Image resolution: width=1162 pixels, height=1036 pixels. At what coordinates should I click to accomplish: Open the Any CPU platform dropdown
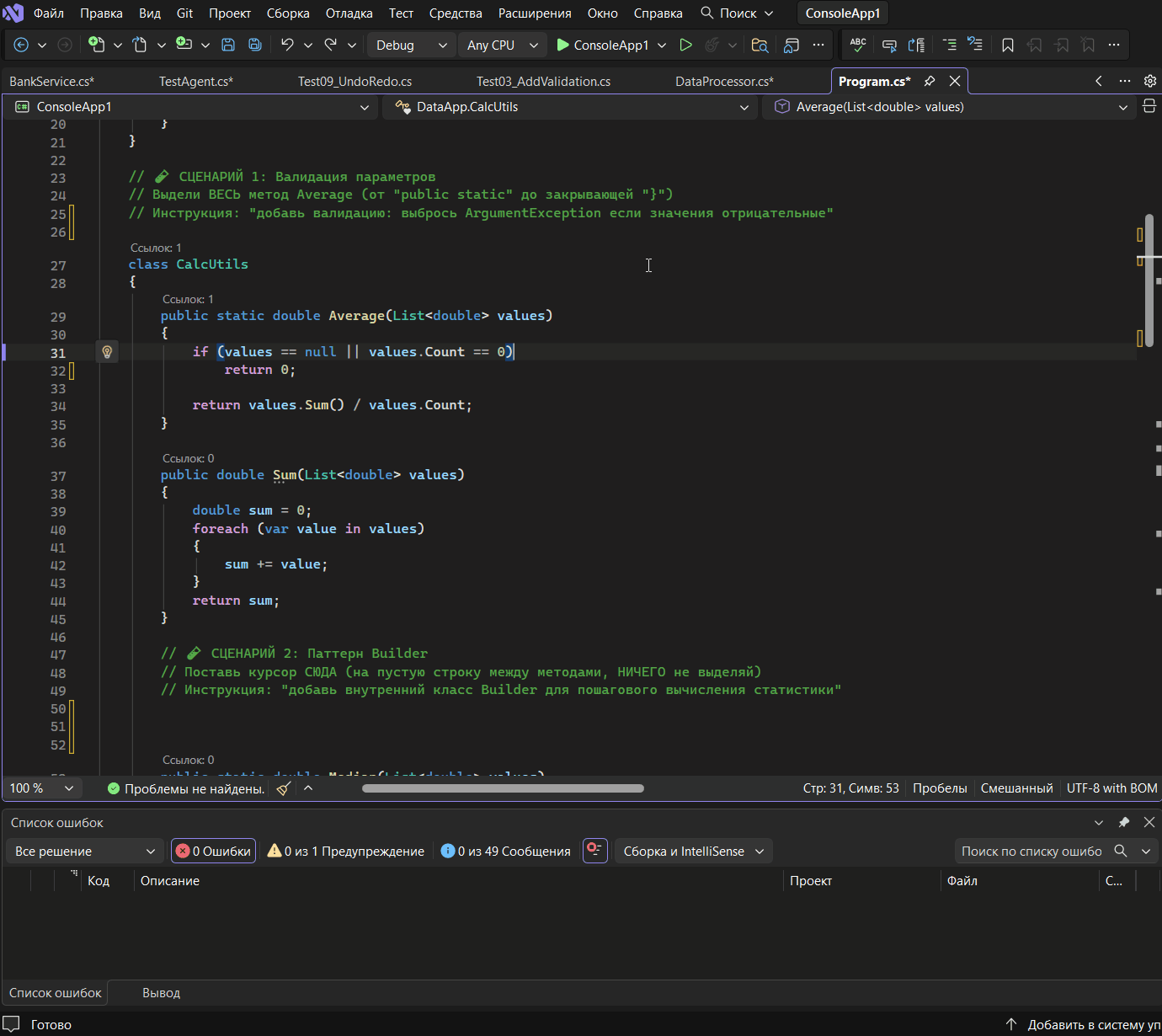coord(502,45)
